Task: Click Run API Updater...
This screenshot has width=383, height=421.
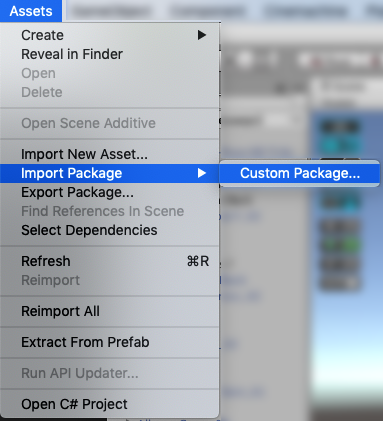Action: click(110, 373)
